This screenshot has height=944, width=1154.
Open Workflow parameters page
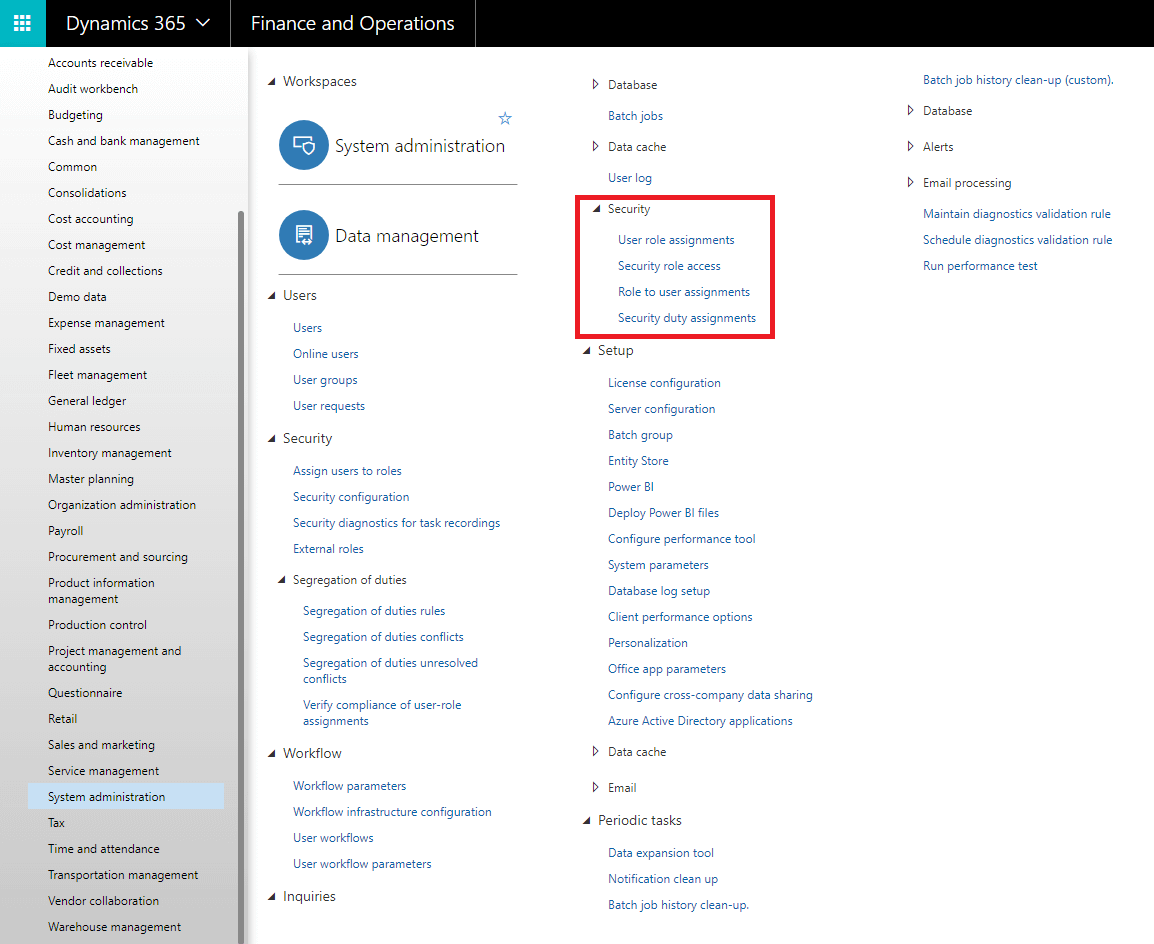pyautogui.click(x=350, y=786)
